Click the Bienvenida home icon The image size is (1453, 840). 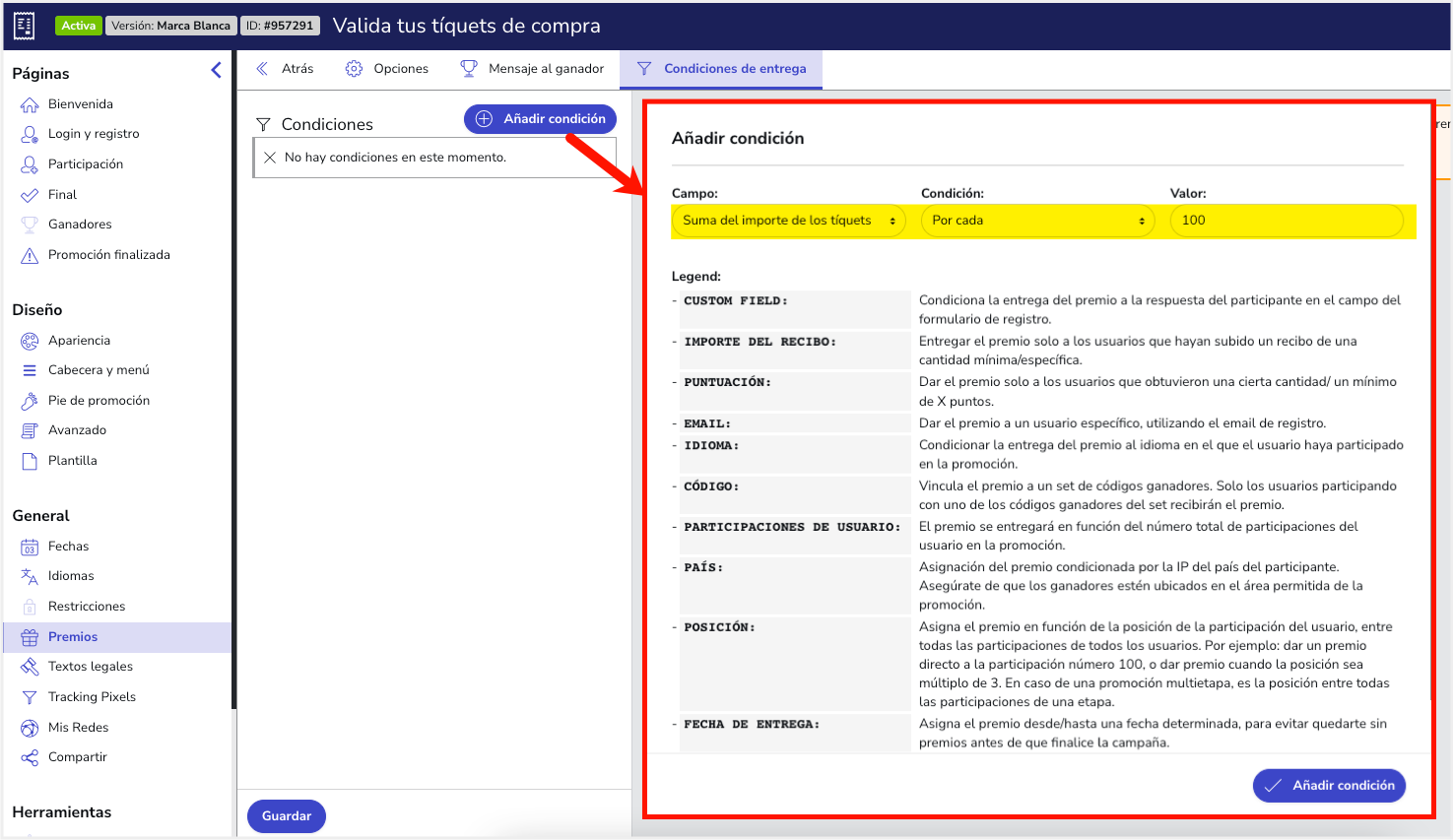(30, 104)
